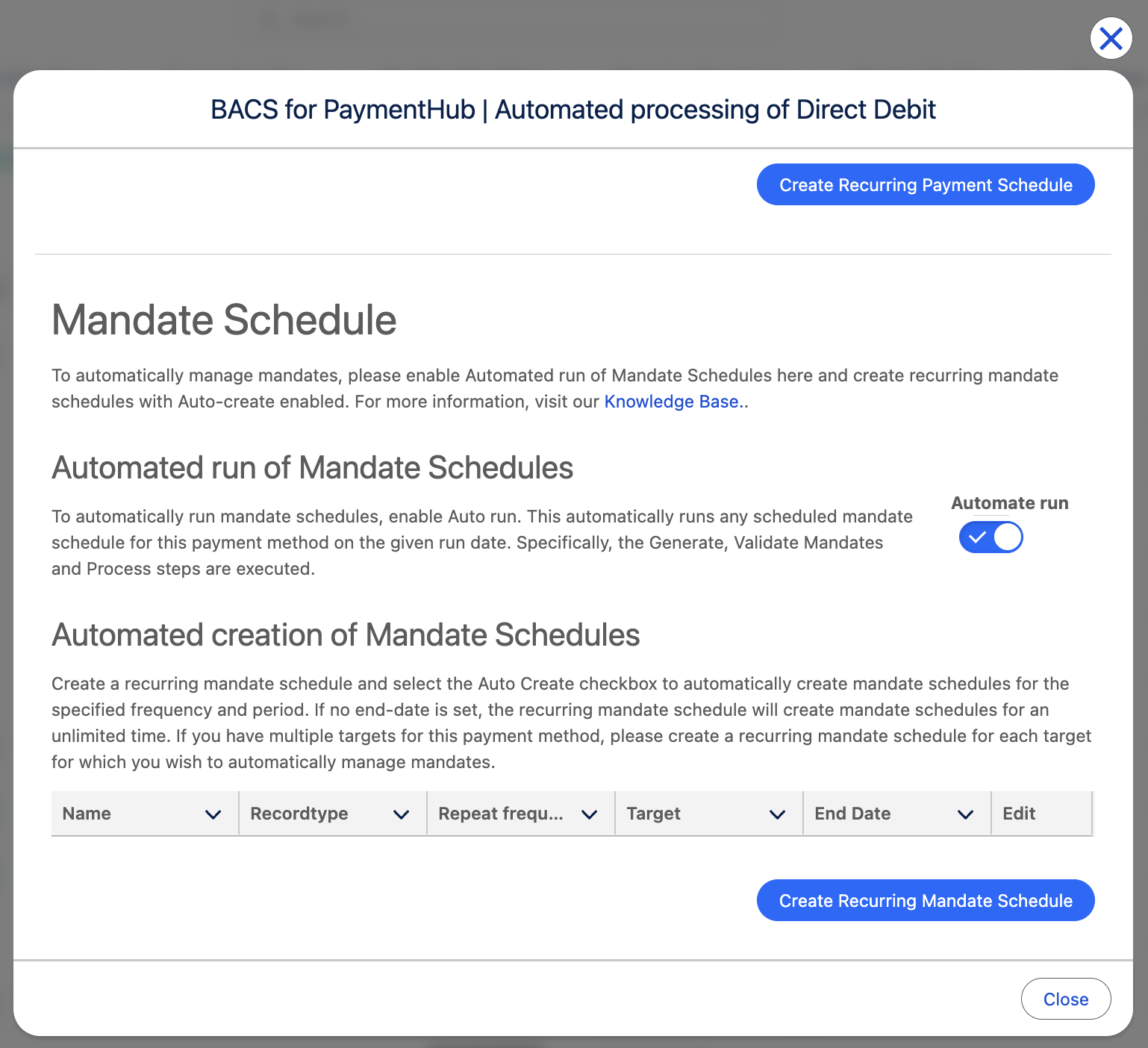Viewport: 1148px width, 1048px height.
Task: Click the Name column chevron icon
Action: 213,814
